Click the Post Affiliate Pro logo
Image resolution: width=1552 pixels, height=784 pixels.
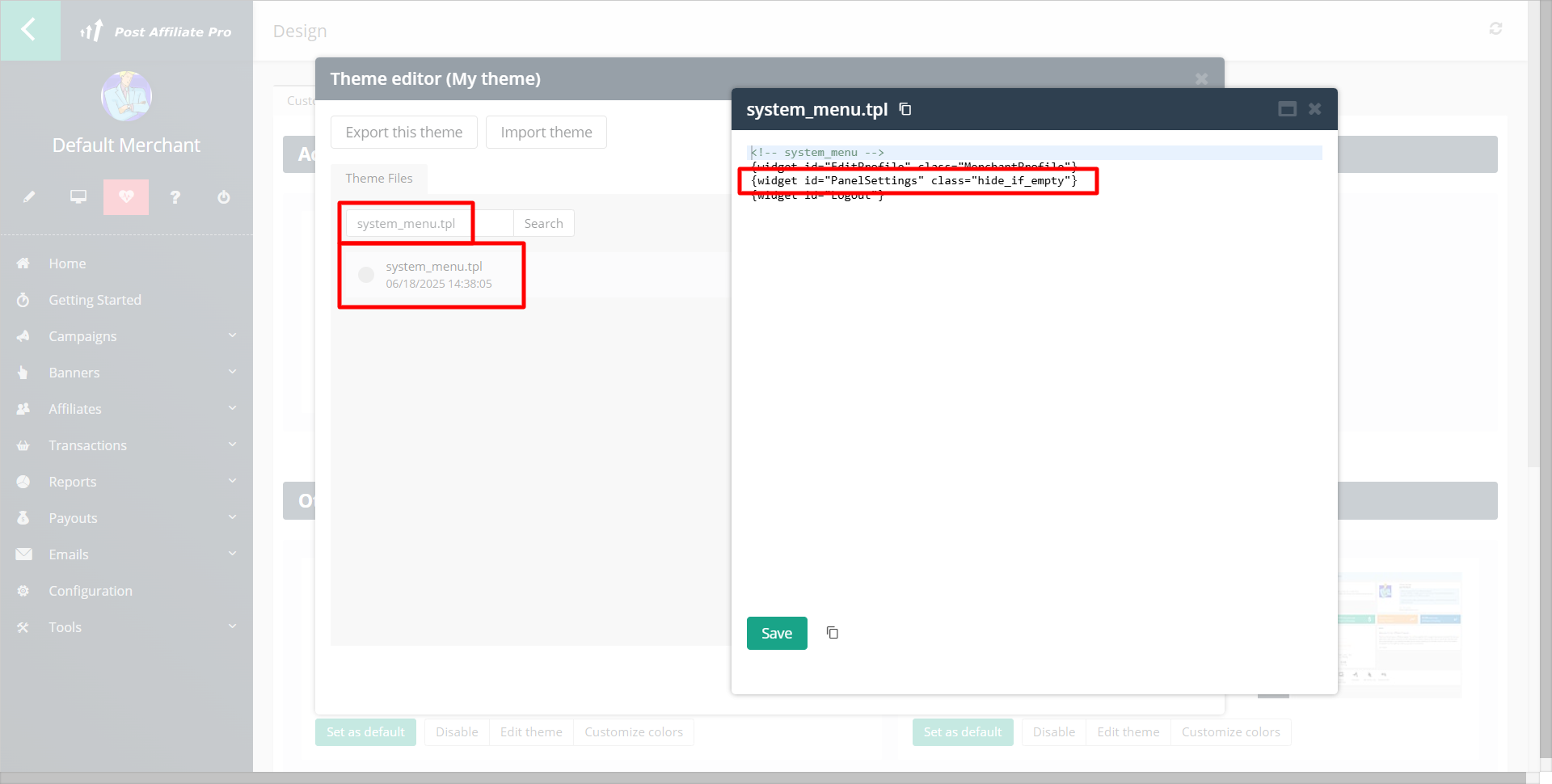tap(156, 32)
